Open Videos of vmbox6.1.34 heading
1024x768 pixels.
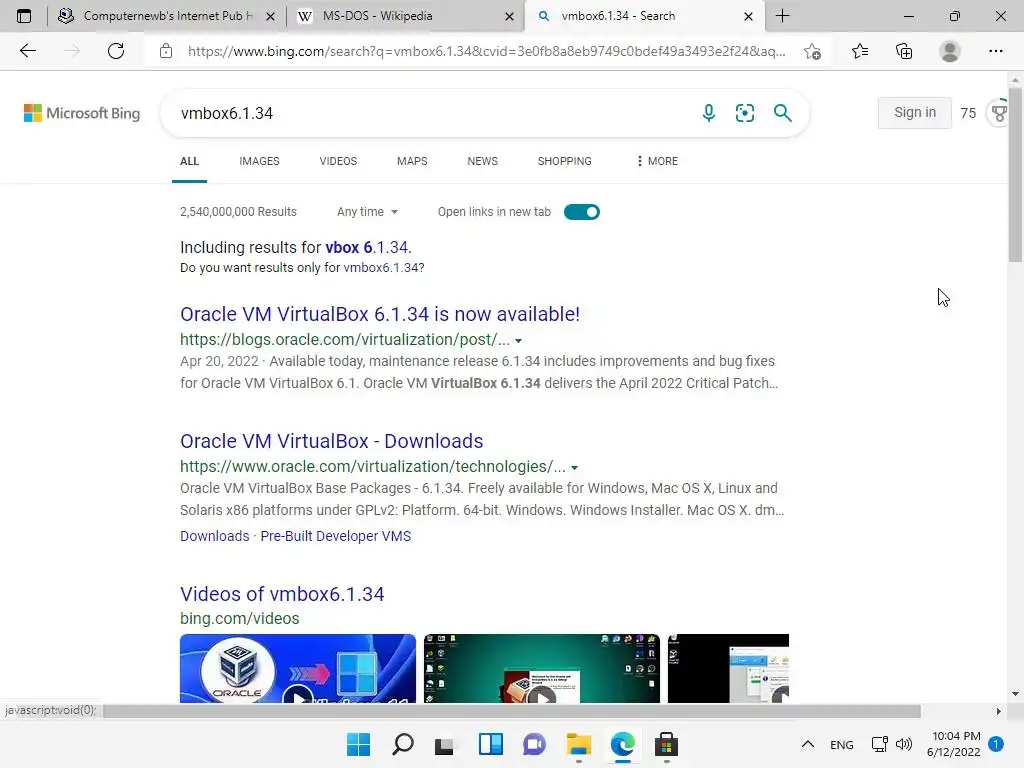(x=282, y=594)
